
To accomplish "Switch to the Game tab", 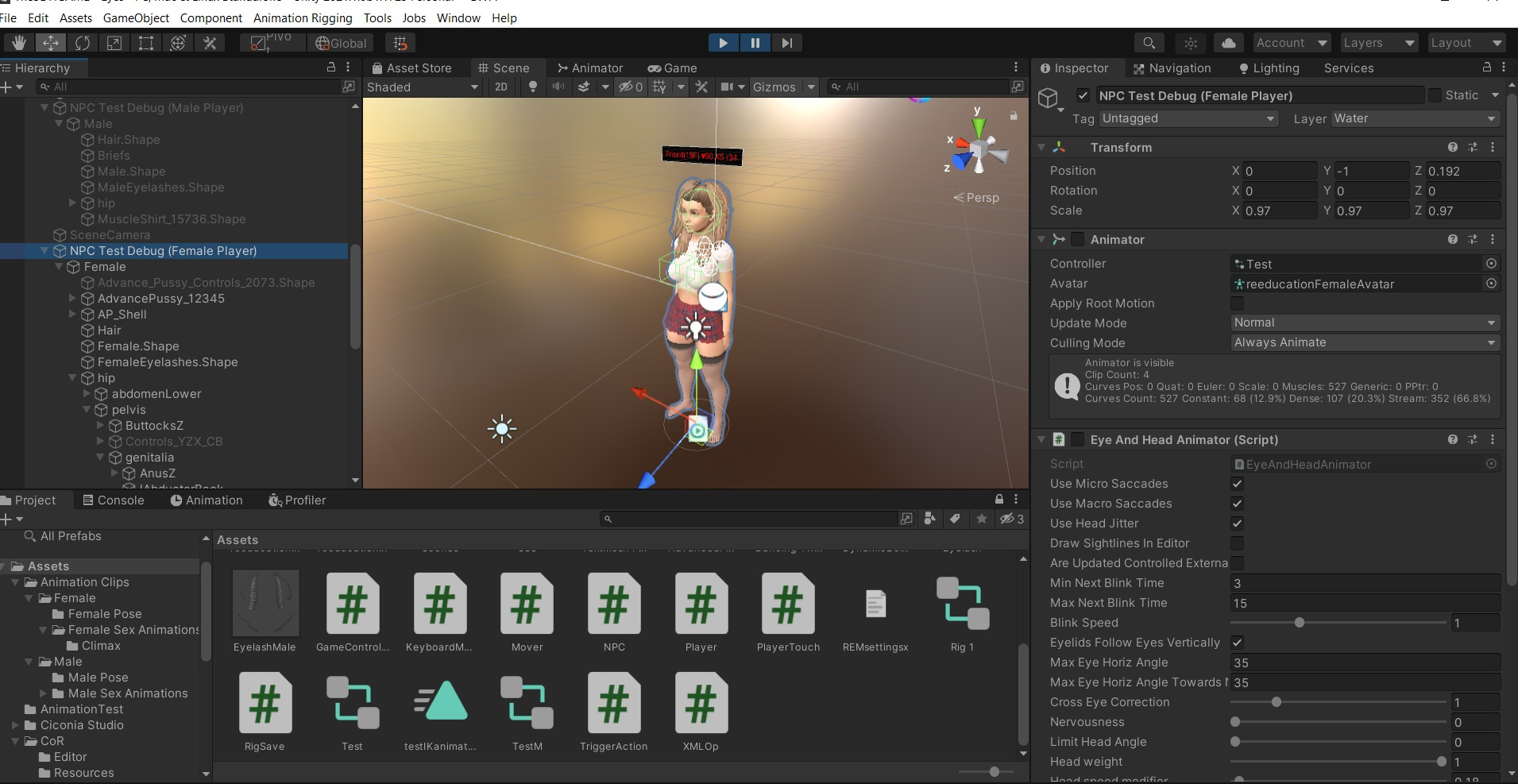I will tap(672, 68).
